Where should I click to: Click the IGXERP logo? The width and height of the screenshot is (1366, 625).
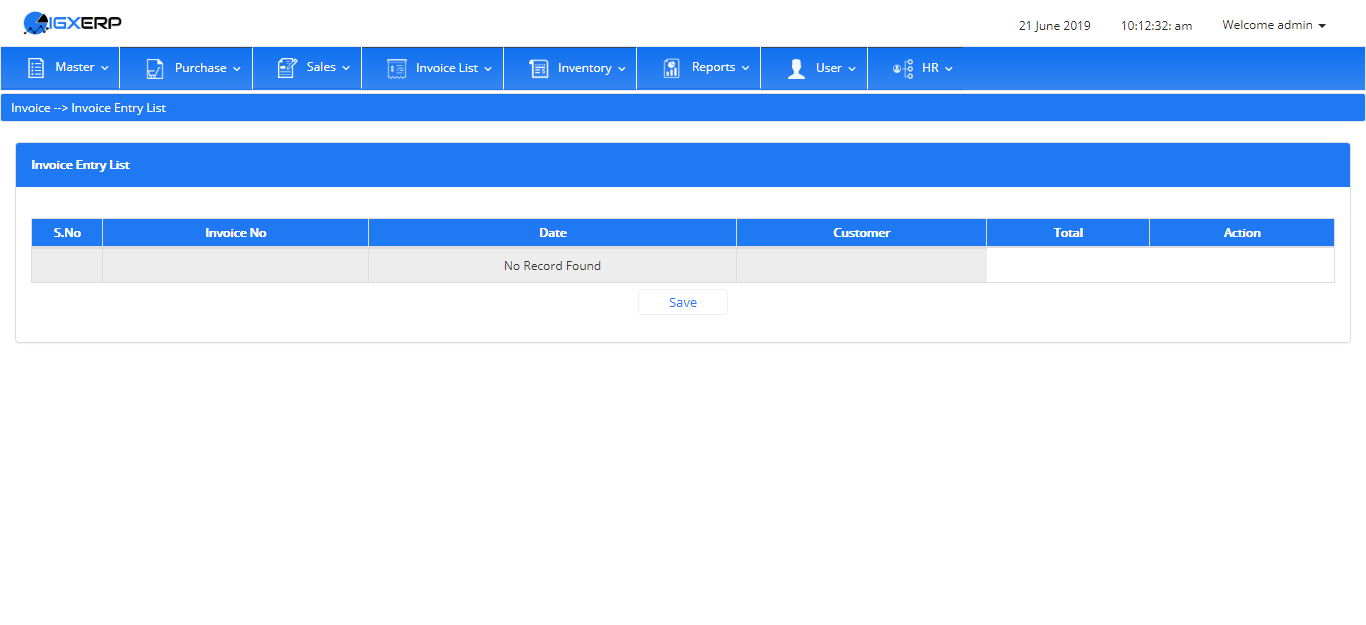click(x=72, y=22)
